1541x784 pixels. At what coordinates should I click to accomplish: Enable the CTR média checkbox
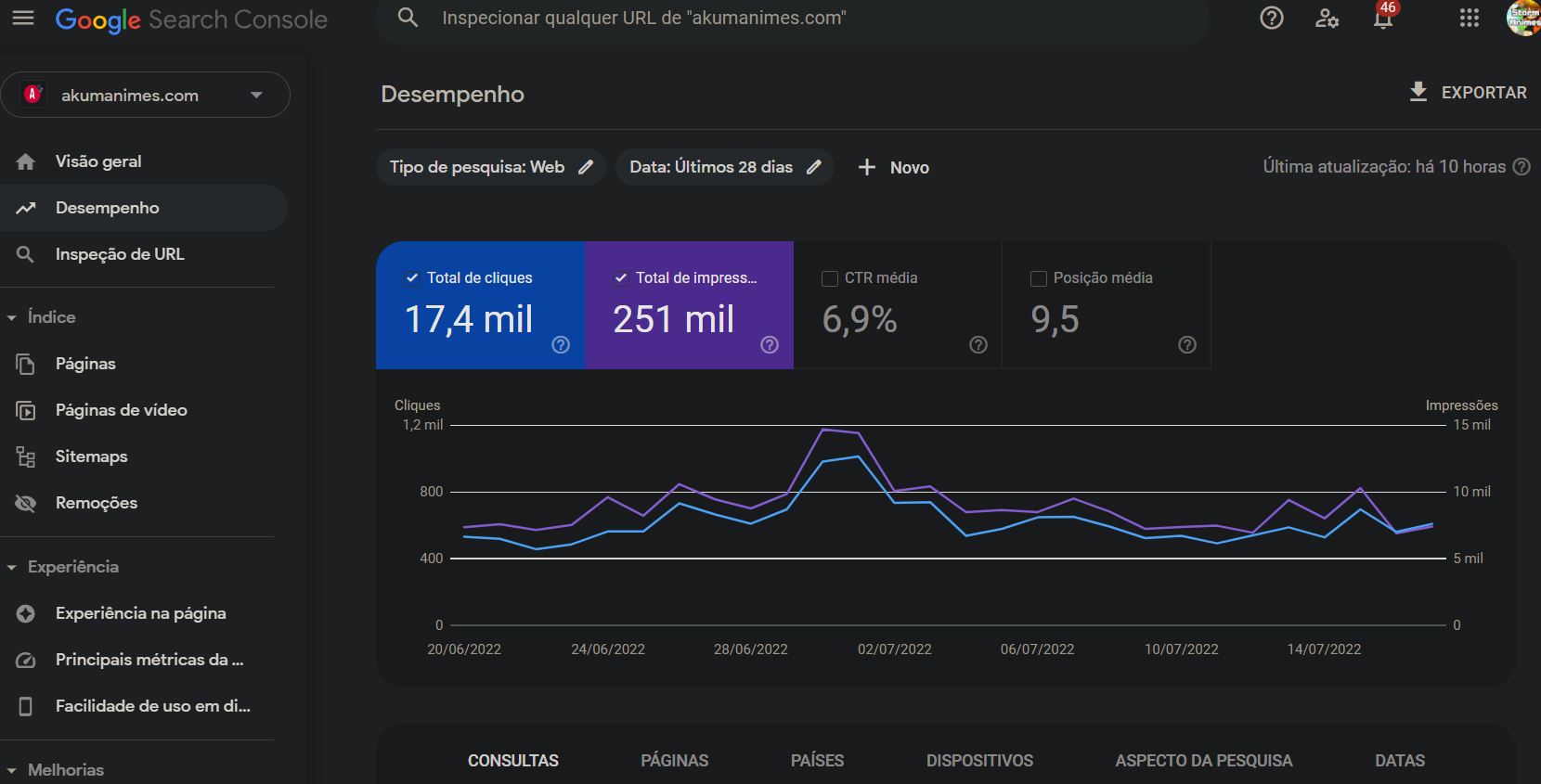coord(830,278)
